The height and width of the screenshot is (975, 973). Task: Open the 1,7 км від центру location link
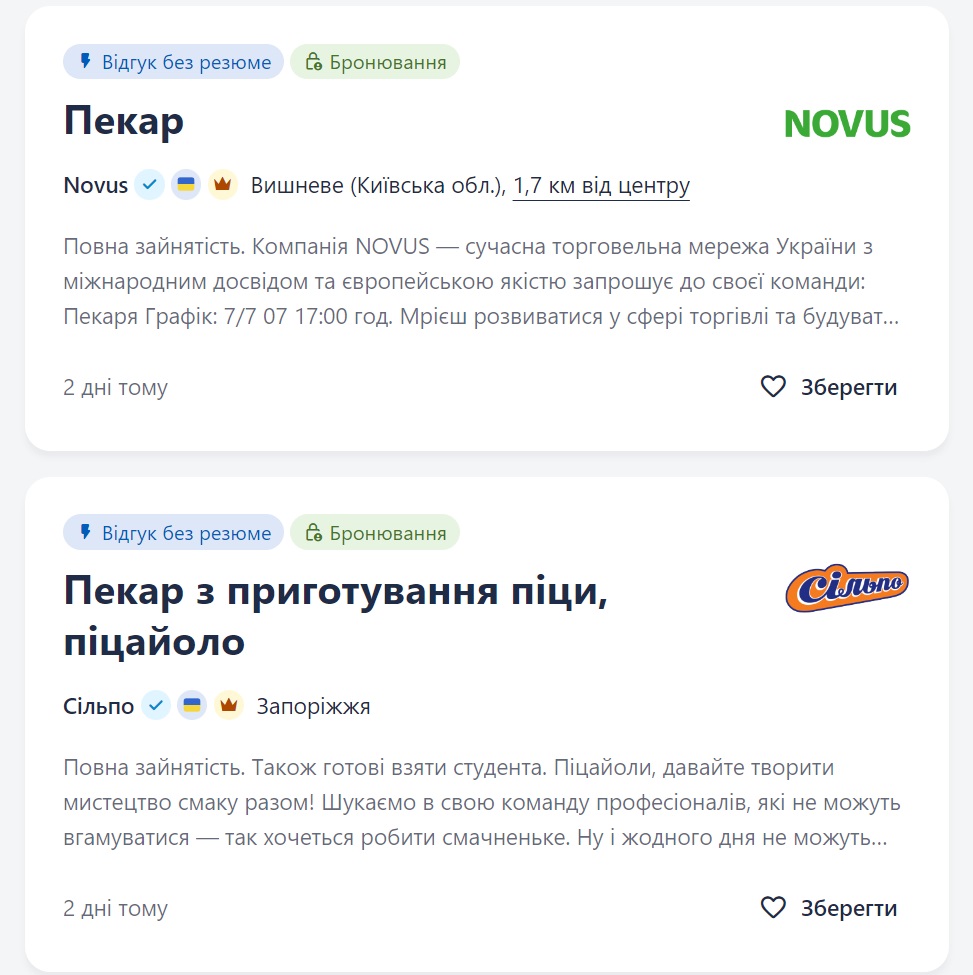[602, 185]
